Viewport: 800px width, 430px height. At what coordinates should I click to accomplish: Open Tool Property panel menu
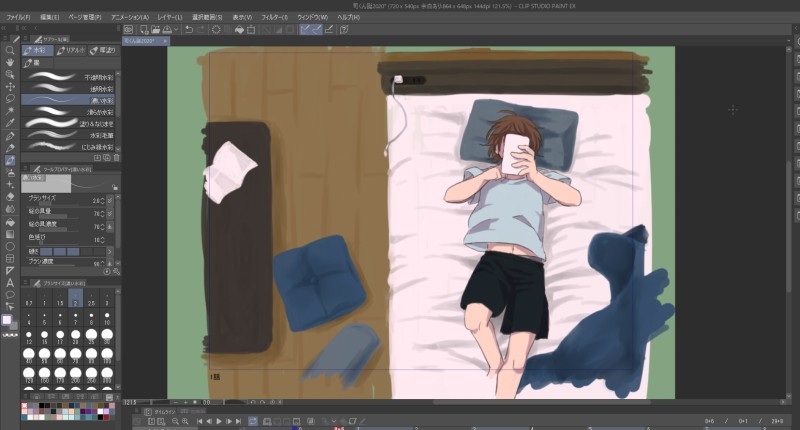26,168
